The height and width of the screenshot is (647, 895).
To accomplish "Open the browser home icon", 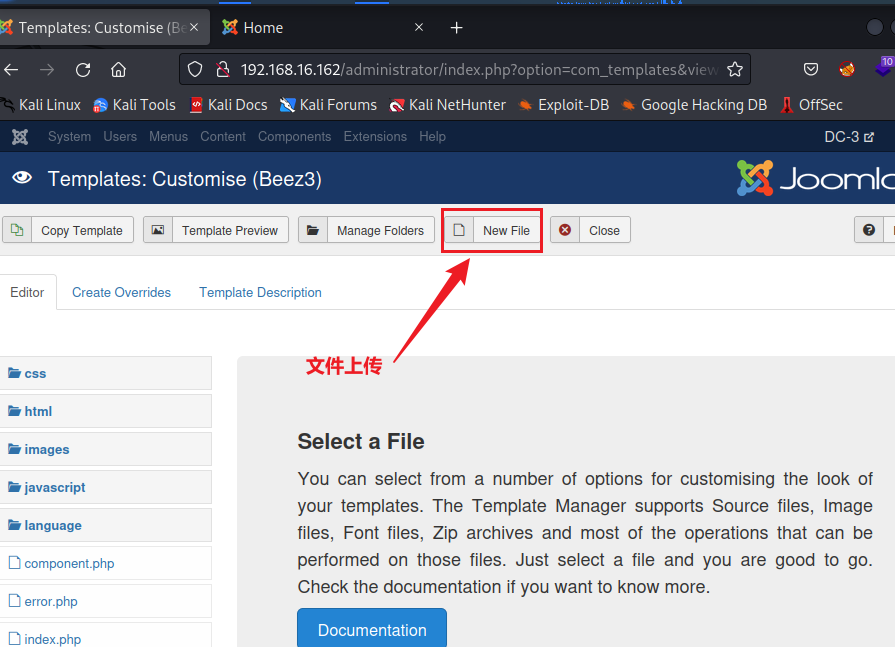I will point(119,70).
